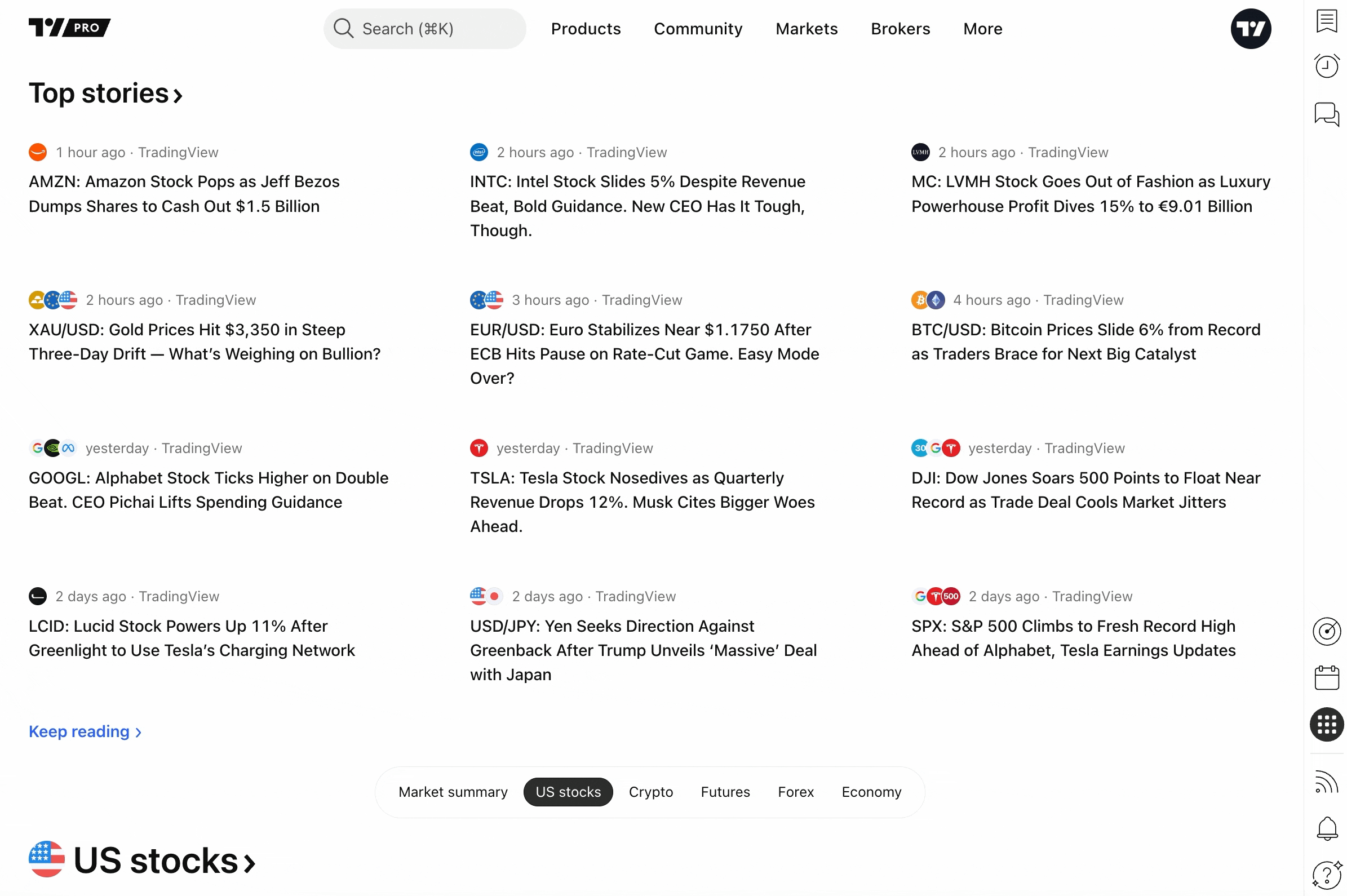The image size is (1347, 896).
Task: Go to TradingView Pro logo home
Action: (x=69, y=28)
